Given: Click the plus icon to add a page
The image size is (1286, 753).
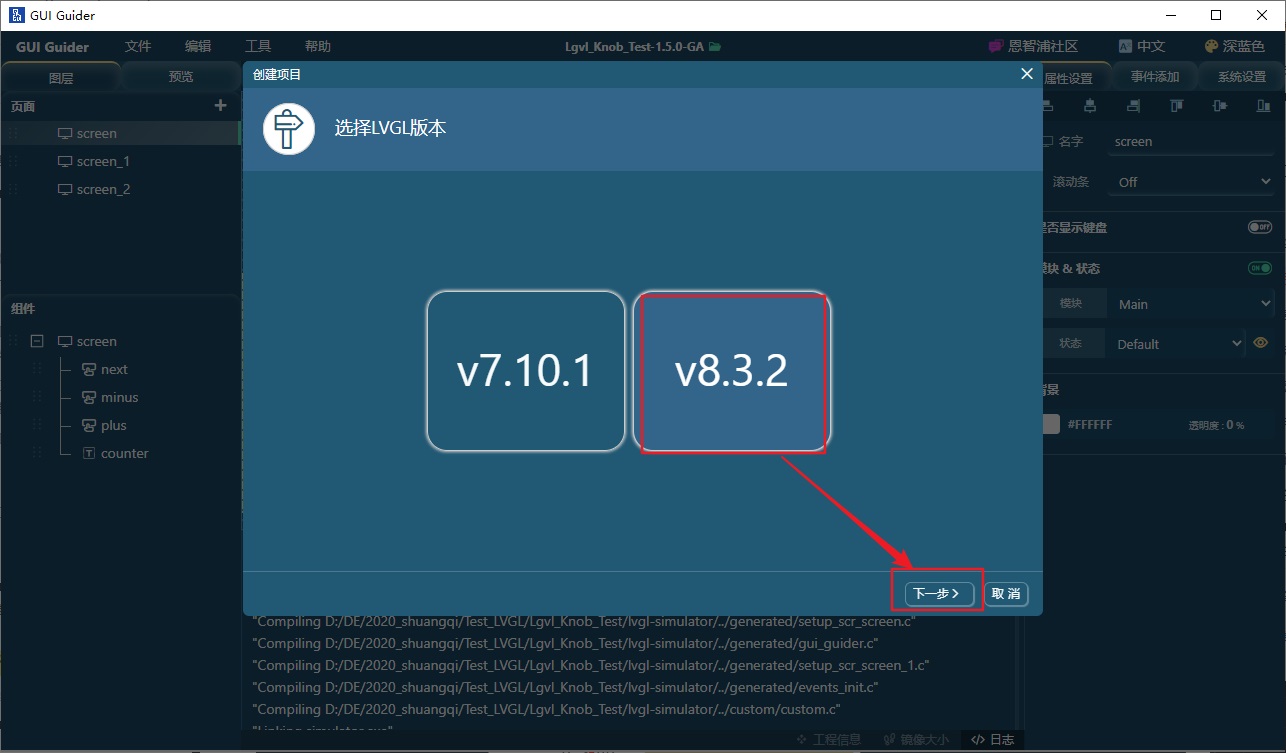Looking at the screenshot, I should tap(221, 106).
